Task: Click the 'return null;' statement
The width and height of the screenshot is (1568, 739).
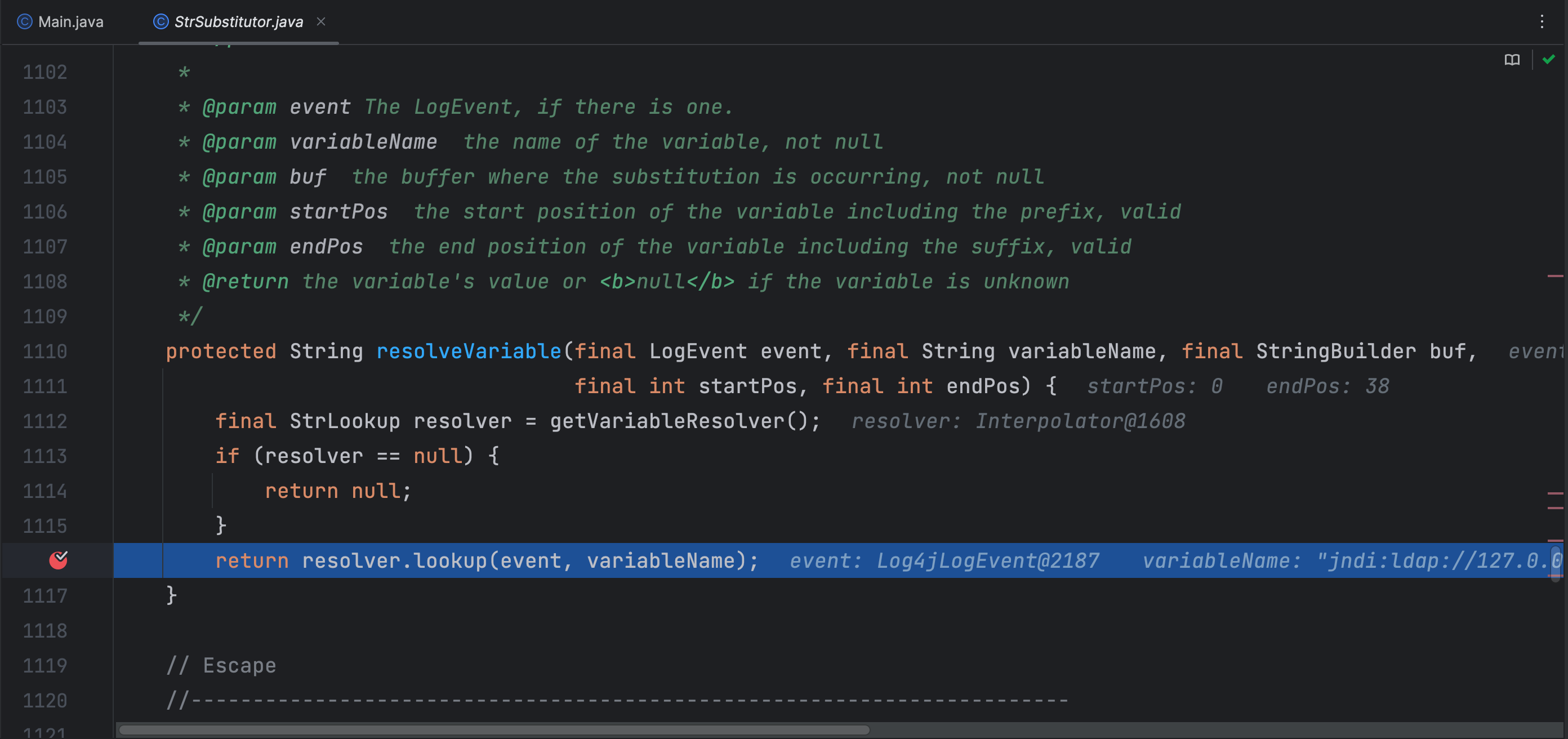Action: (338, 491)
